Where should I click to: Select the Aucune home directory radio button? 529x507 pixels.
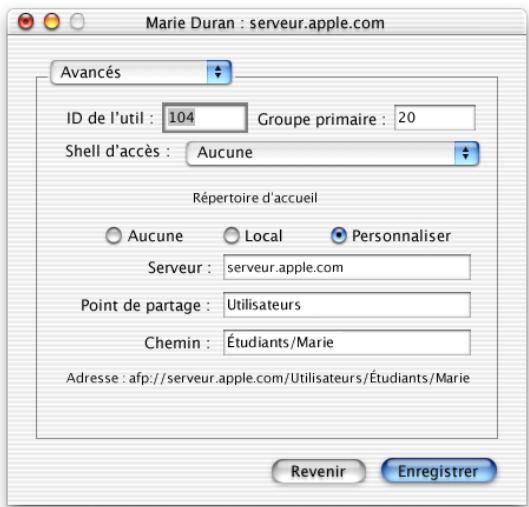click(113, 235)
